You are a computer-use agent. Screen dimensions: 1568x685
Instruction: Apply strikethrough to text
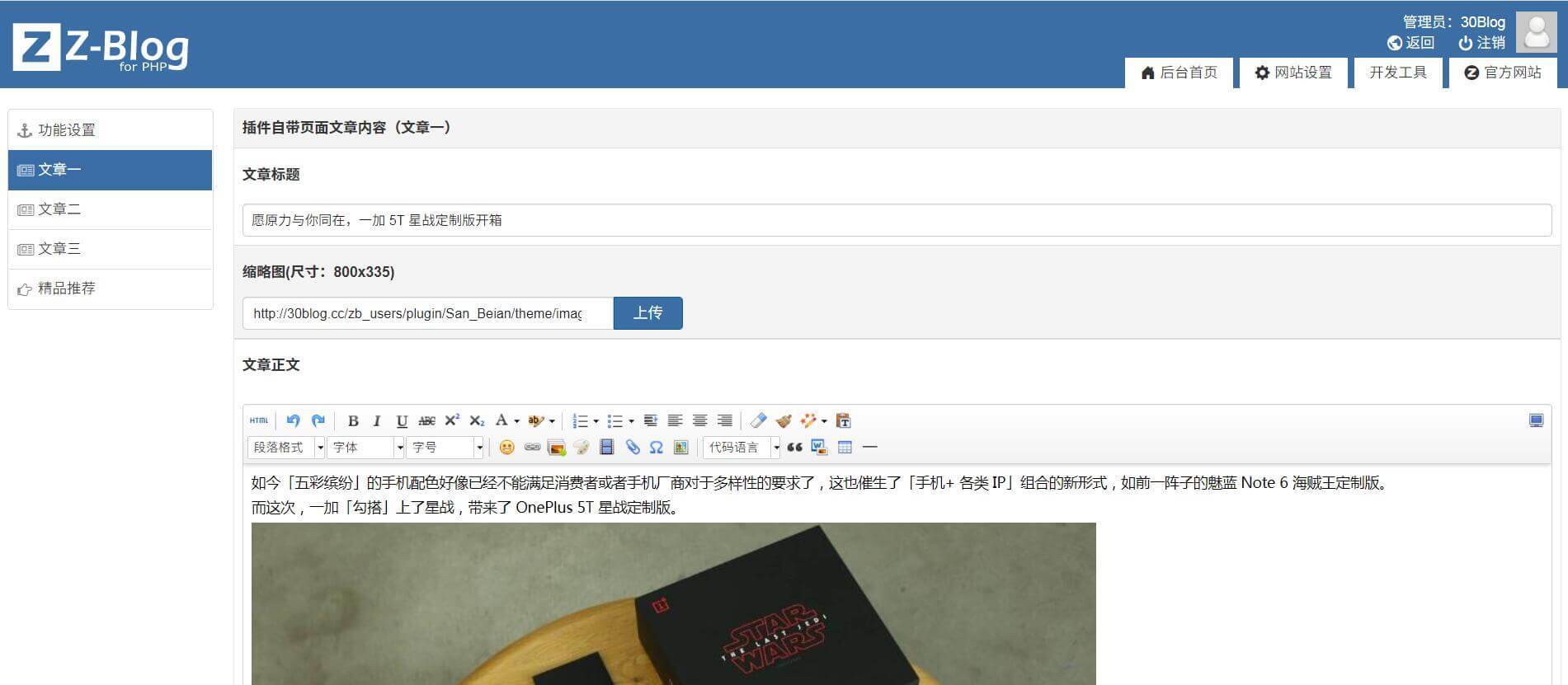426,420
